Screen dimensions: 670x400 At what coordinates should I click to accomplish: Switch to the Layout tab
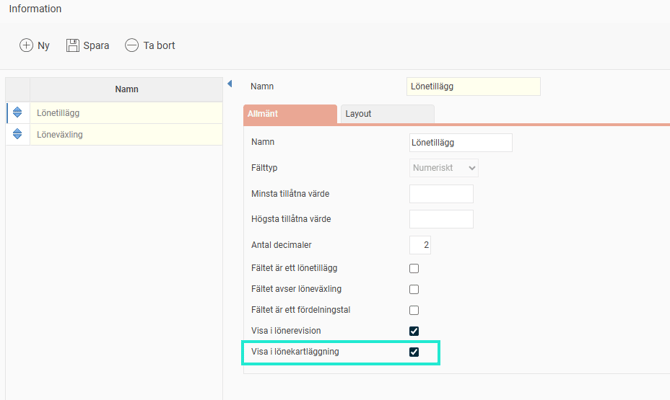[386, 114]
